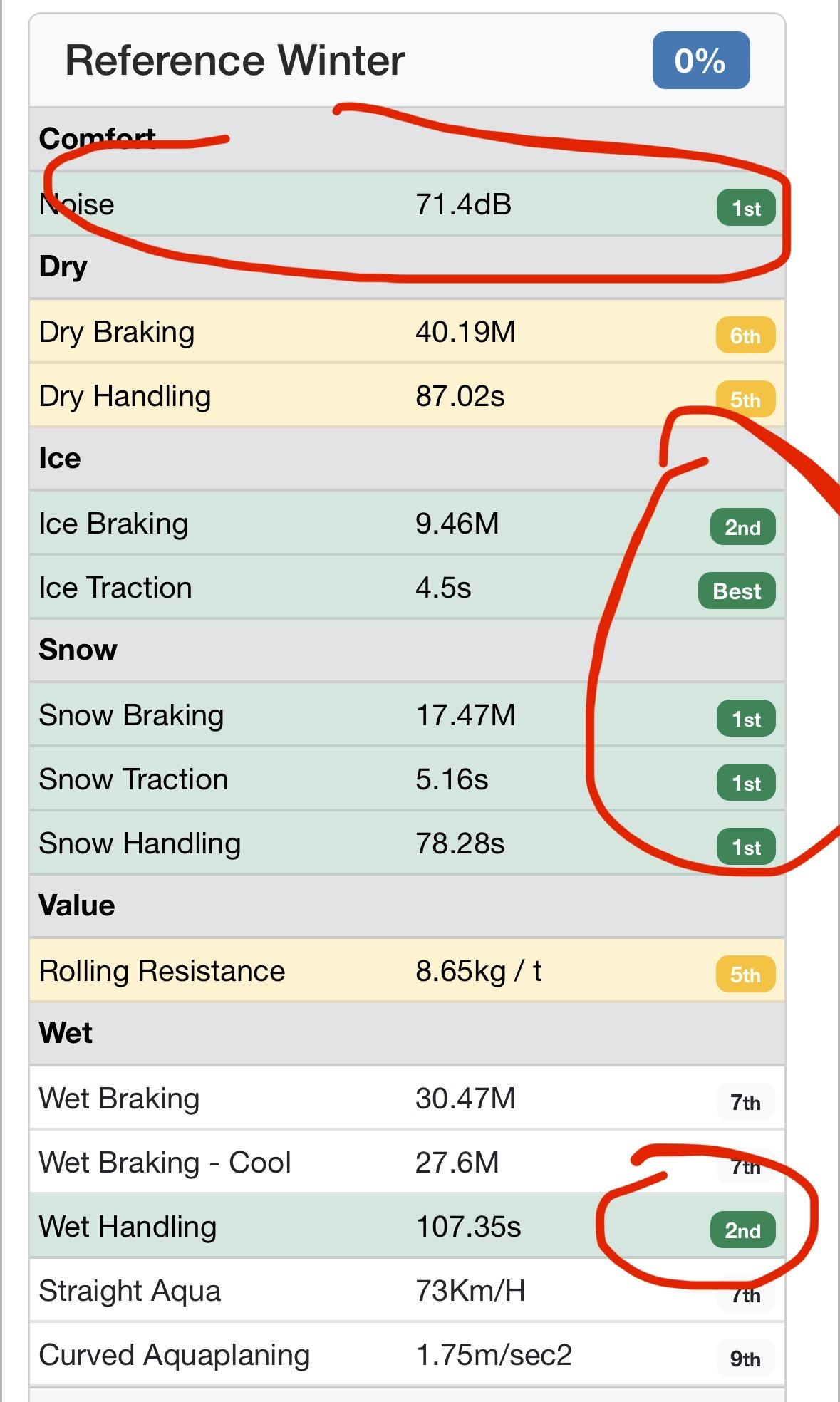Select the Comfort section header
This screenshot has width=840, height=1402.
point(97,138)
